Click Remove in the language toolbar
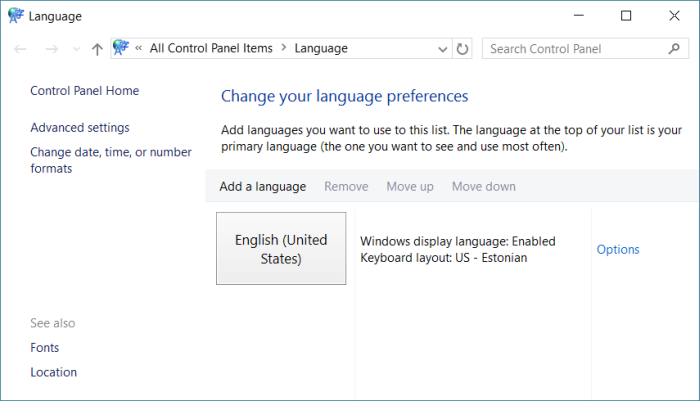The image size is (700, 401). 346,186
